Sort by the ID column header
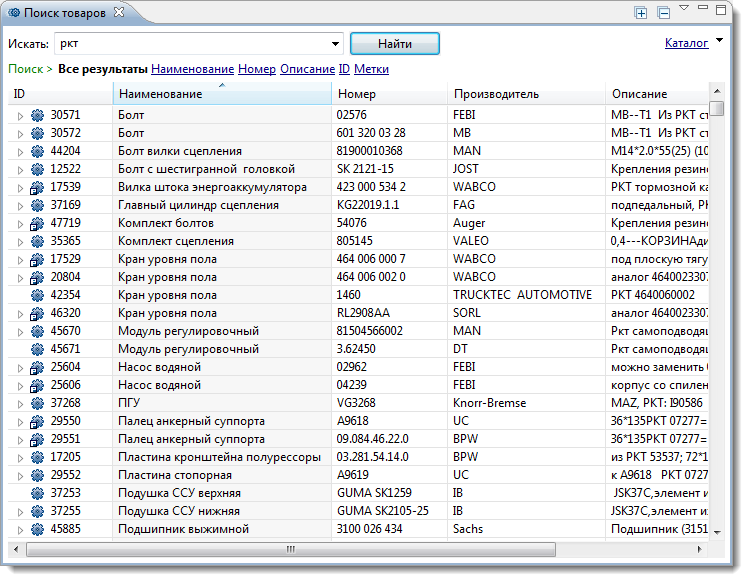 pyautogui.click(x=60, y=93)
